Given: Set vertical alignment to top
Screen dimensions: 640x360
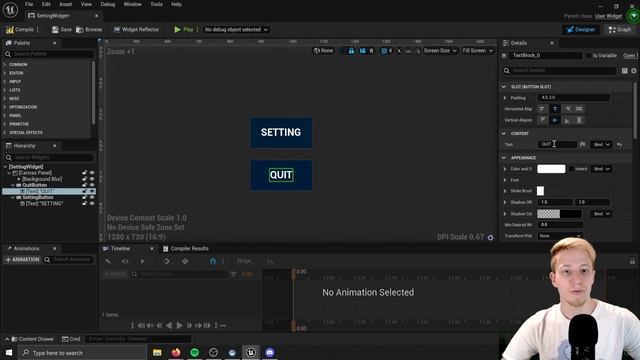Looking at the screenshot, I should coord(542,120).
